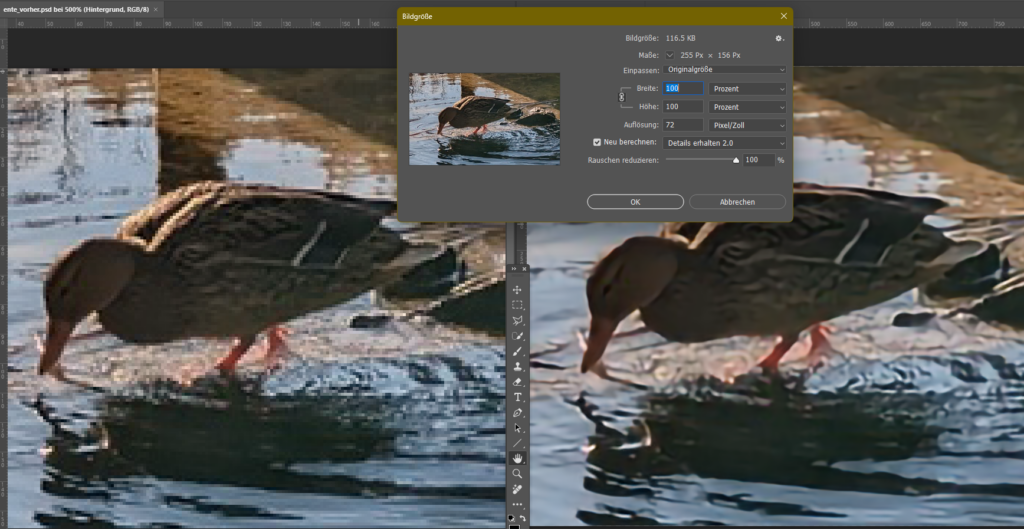Viewport: 1024px width, 529px height.
Task: Select the Pen tool
Action: (x=517, y=412)
